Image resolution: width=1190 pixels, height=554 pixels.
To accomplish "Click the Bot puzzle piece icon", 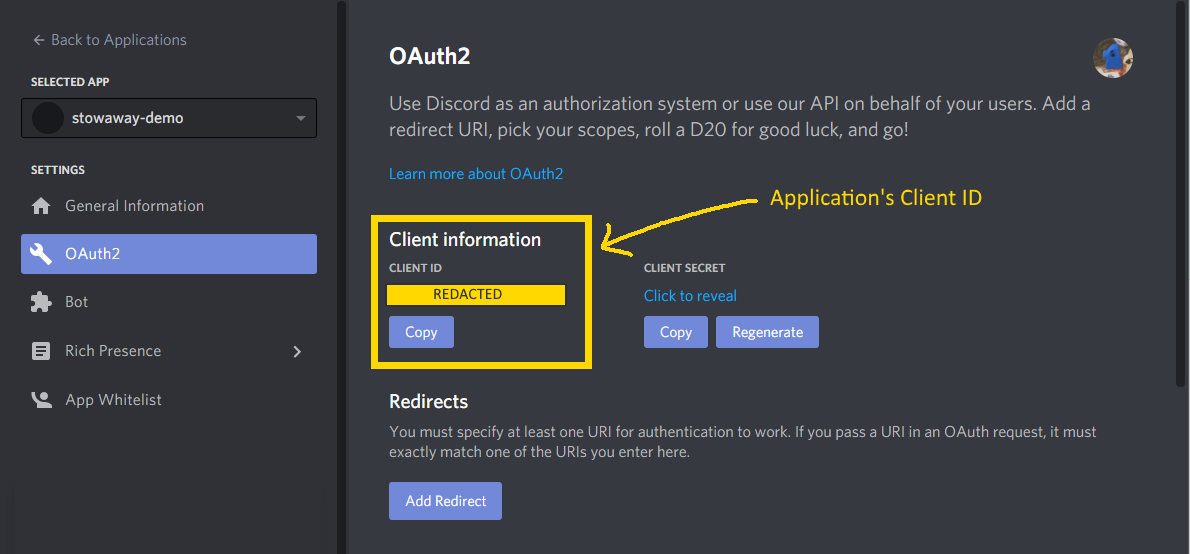I will [x=41, y=302].
